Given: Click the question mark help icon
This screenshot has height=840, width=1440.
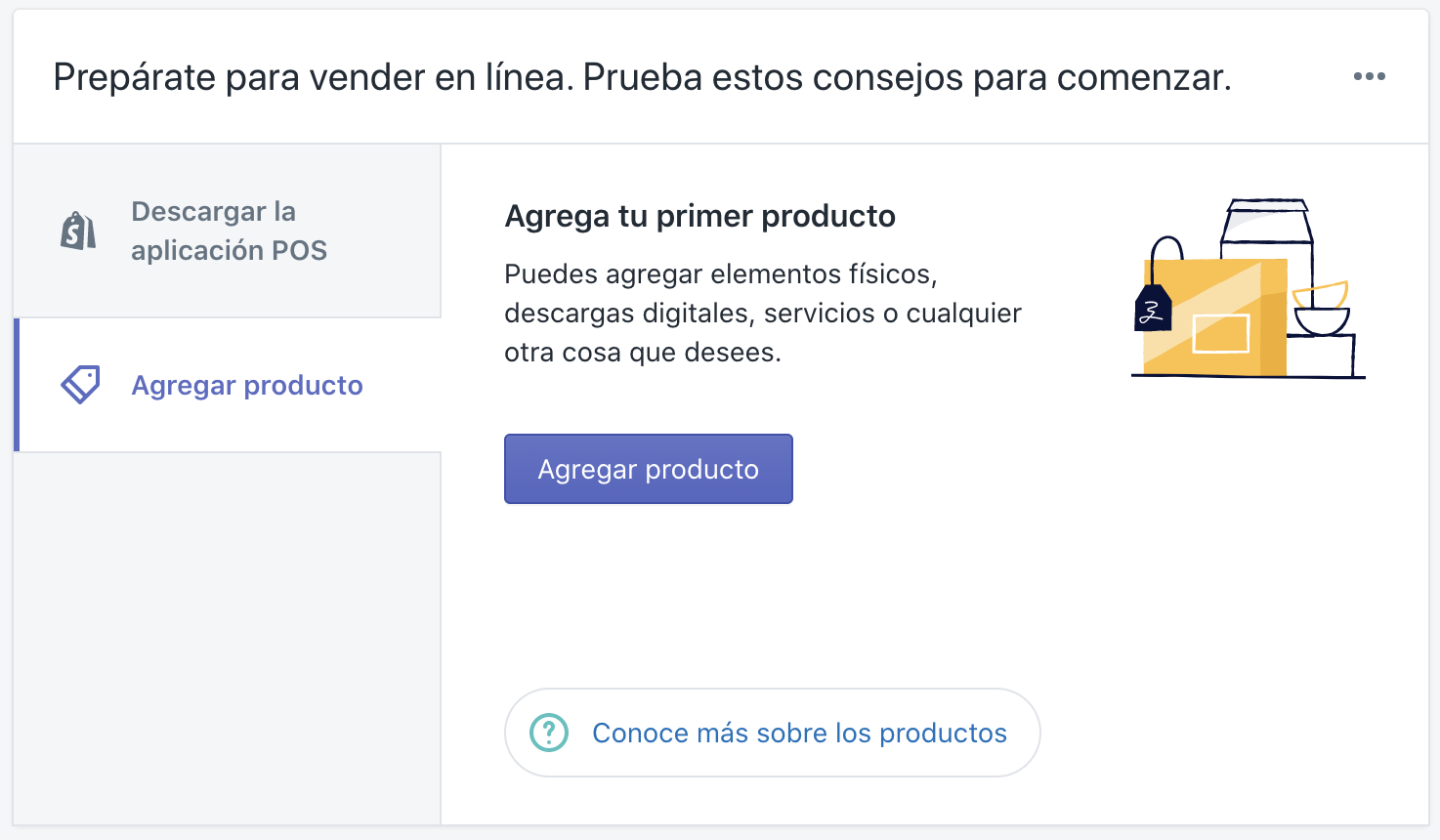Looking at the screenshot, I should click(549, 733).
